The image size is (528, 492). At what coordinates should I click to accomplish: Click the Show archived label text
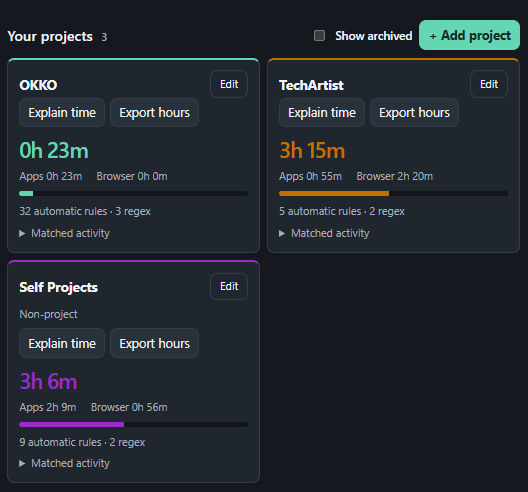click(373, 36)
